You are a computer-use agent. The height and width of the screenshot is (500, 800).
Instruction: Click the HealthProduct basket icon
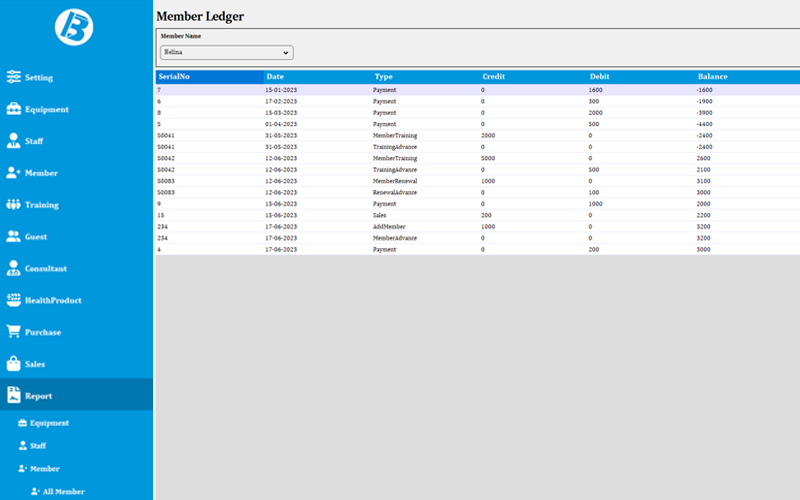[14, 300]
